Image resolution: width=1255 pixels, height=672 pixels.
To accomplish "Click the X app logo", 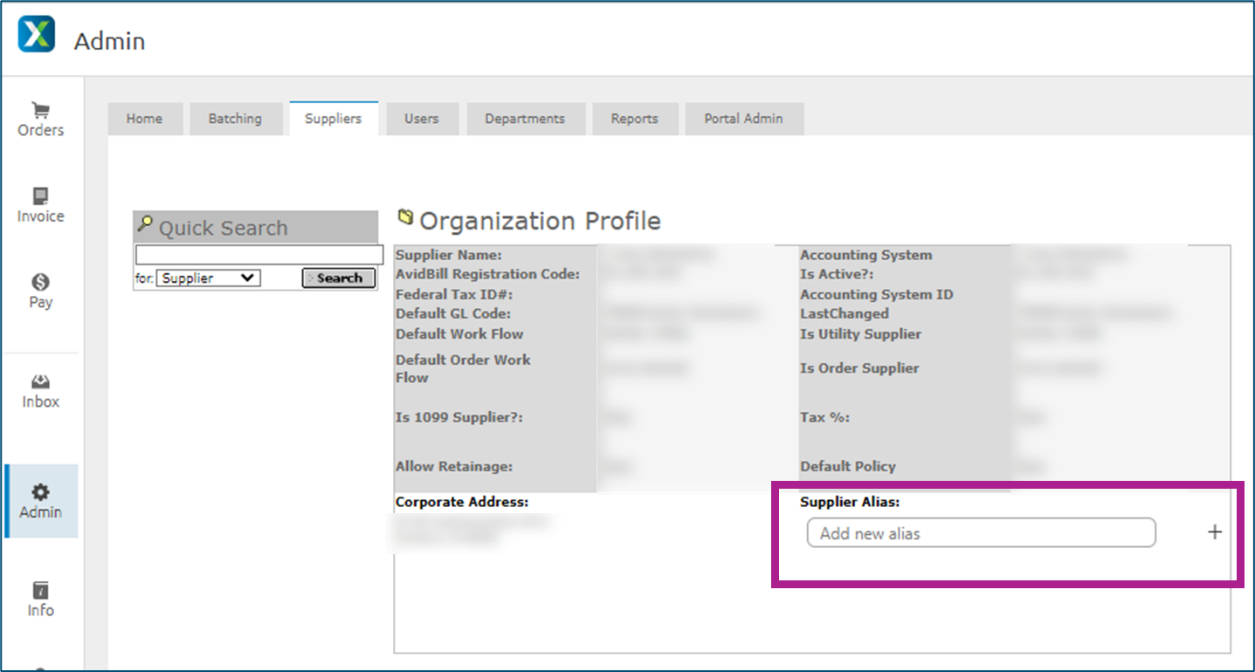I will (37, 34).
